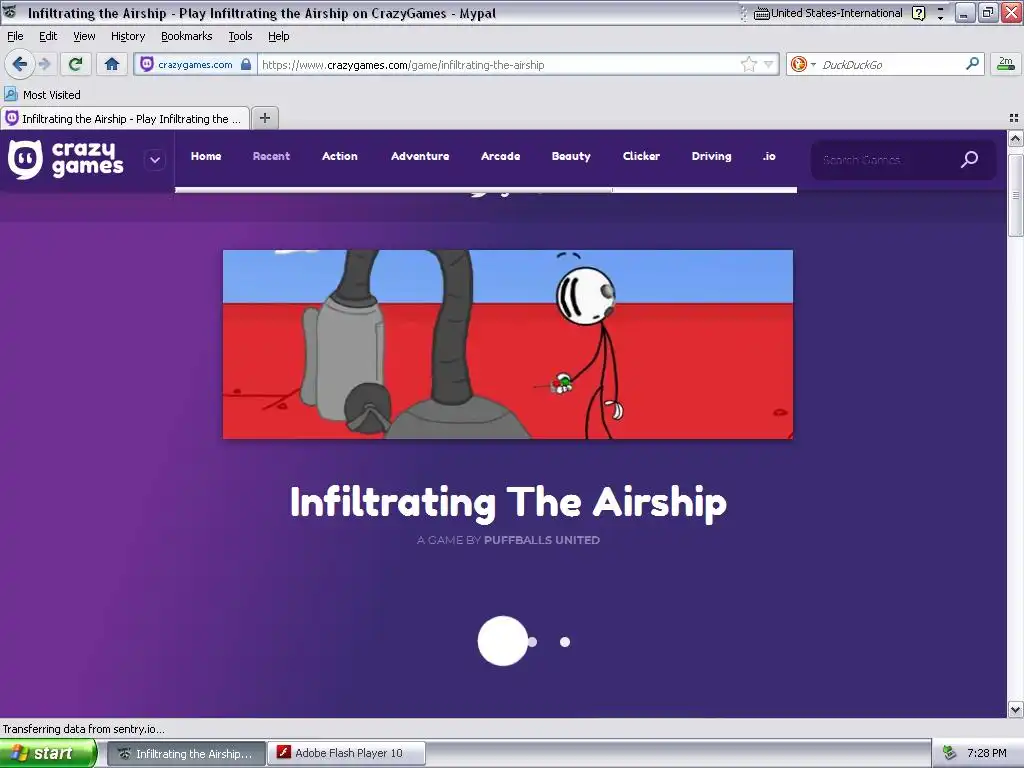The width and height of the screenshot is (1024, 768).
Task: Switch to Adobe Flash Player 10 taskbar item
Action: pyautogui.click(x=347, y=753)
